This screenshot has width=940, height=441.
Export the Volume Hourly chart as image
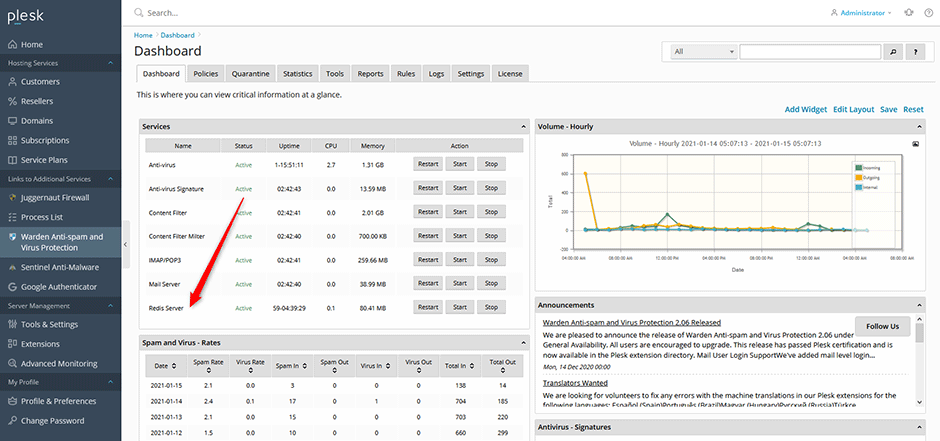coord(915,144)
